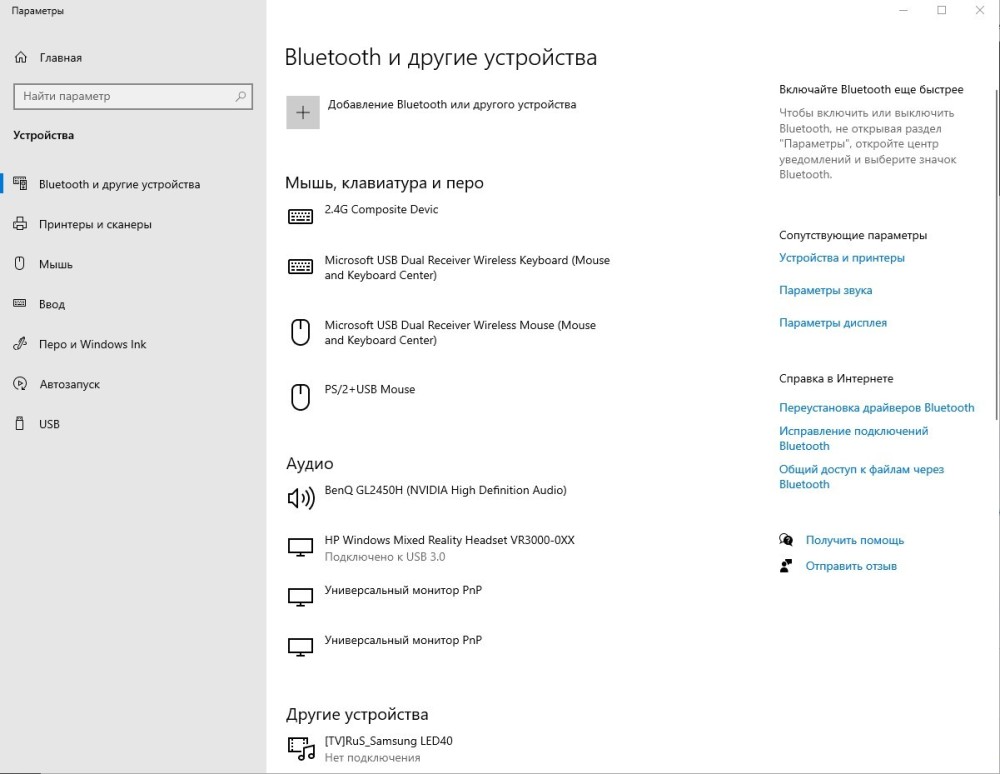Open Параметры звука link
The image size is (1000, 774).
pos(825,290)
